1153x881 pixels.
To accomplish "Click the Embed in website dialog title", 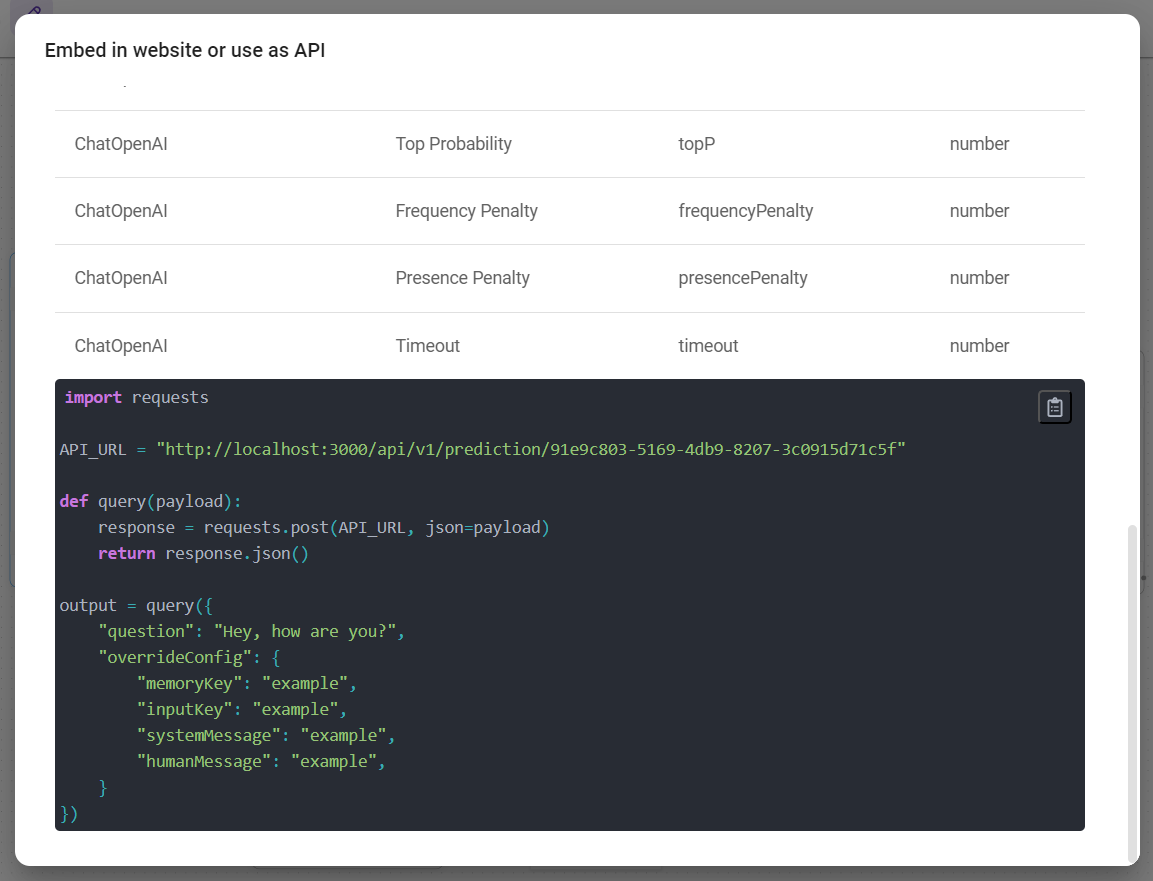I will point(185,51).
